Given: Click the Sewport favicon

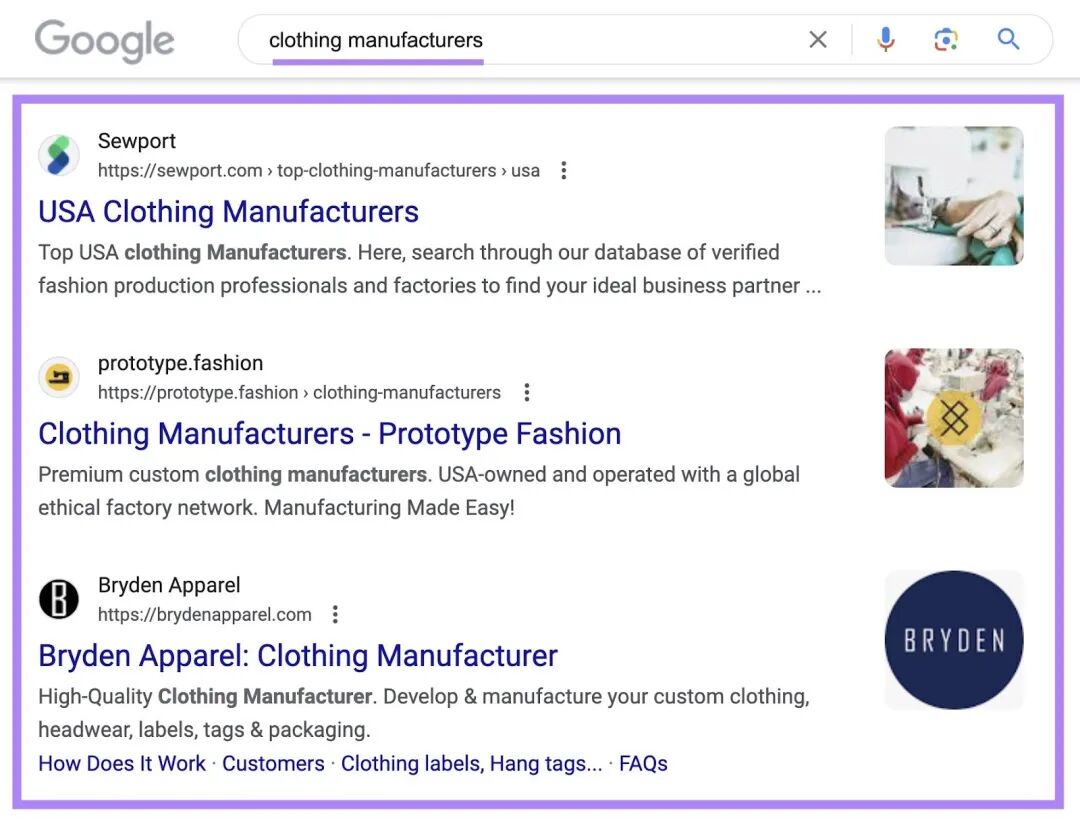Looking at the screenshot, I should (59, 155).
